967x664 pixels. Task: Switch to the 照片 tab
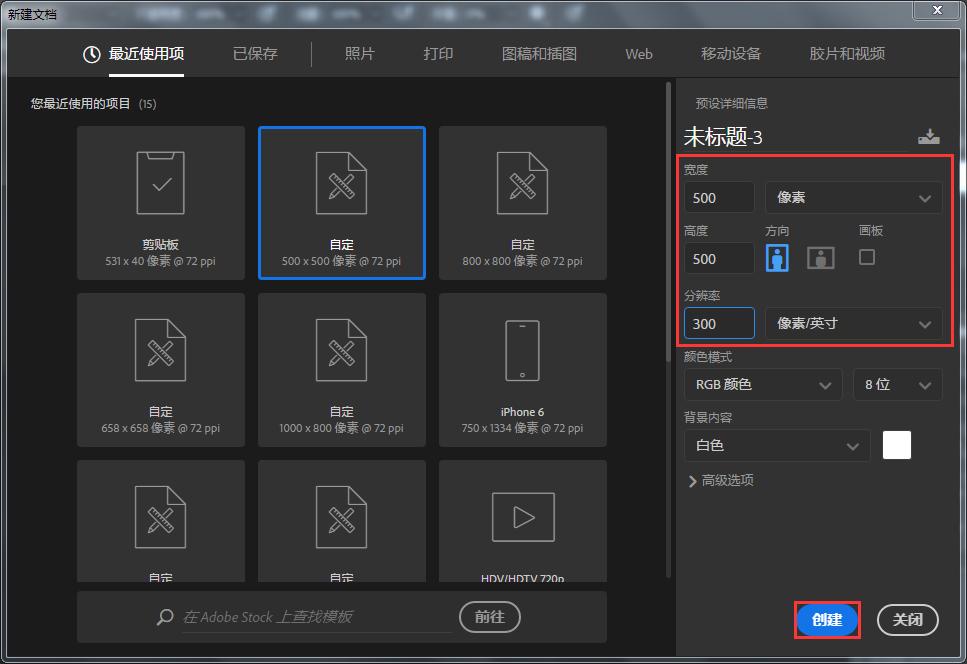click(359, 55)
